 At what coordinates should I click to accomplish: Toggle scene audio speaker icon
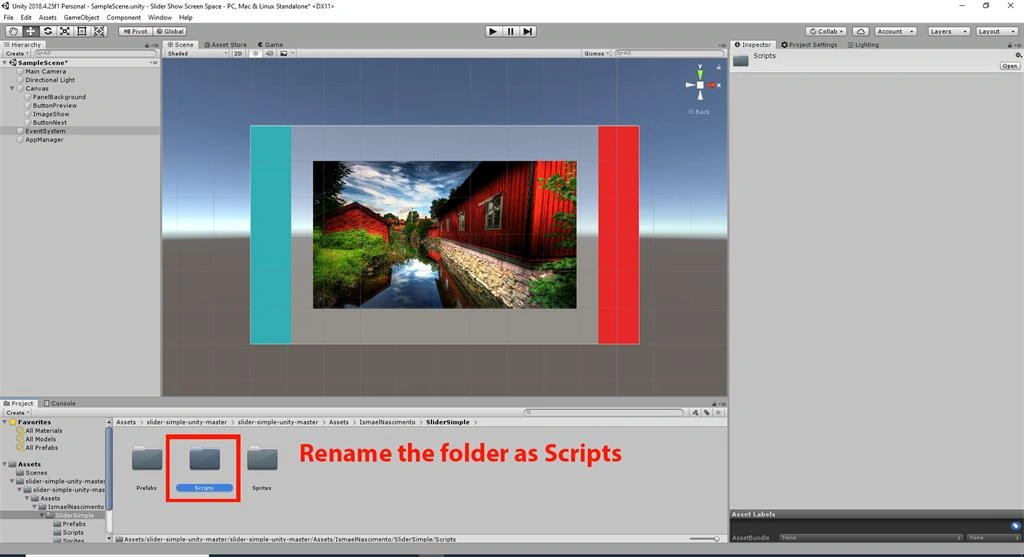tap(269, 54)
